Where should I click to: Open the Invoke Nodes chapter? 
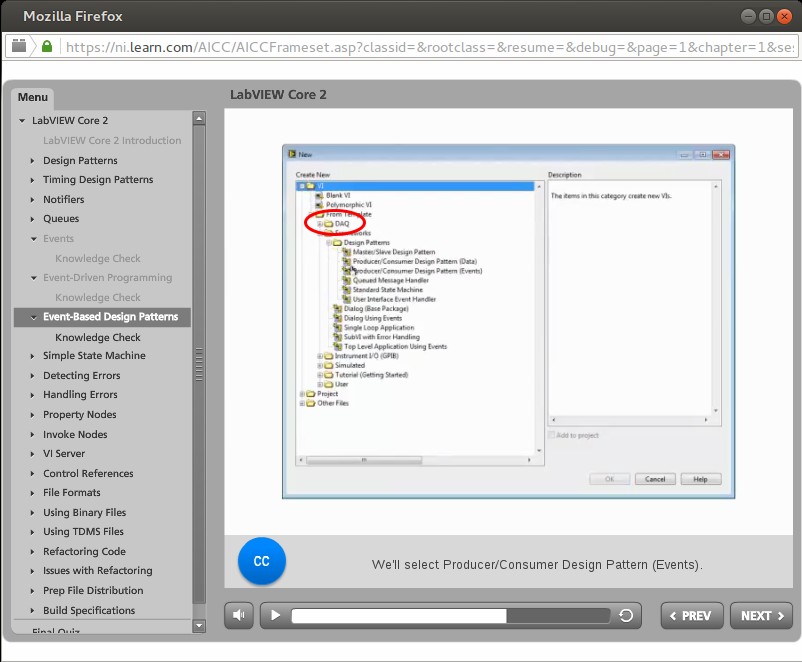(x=75, y=434)
